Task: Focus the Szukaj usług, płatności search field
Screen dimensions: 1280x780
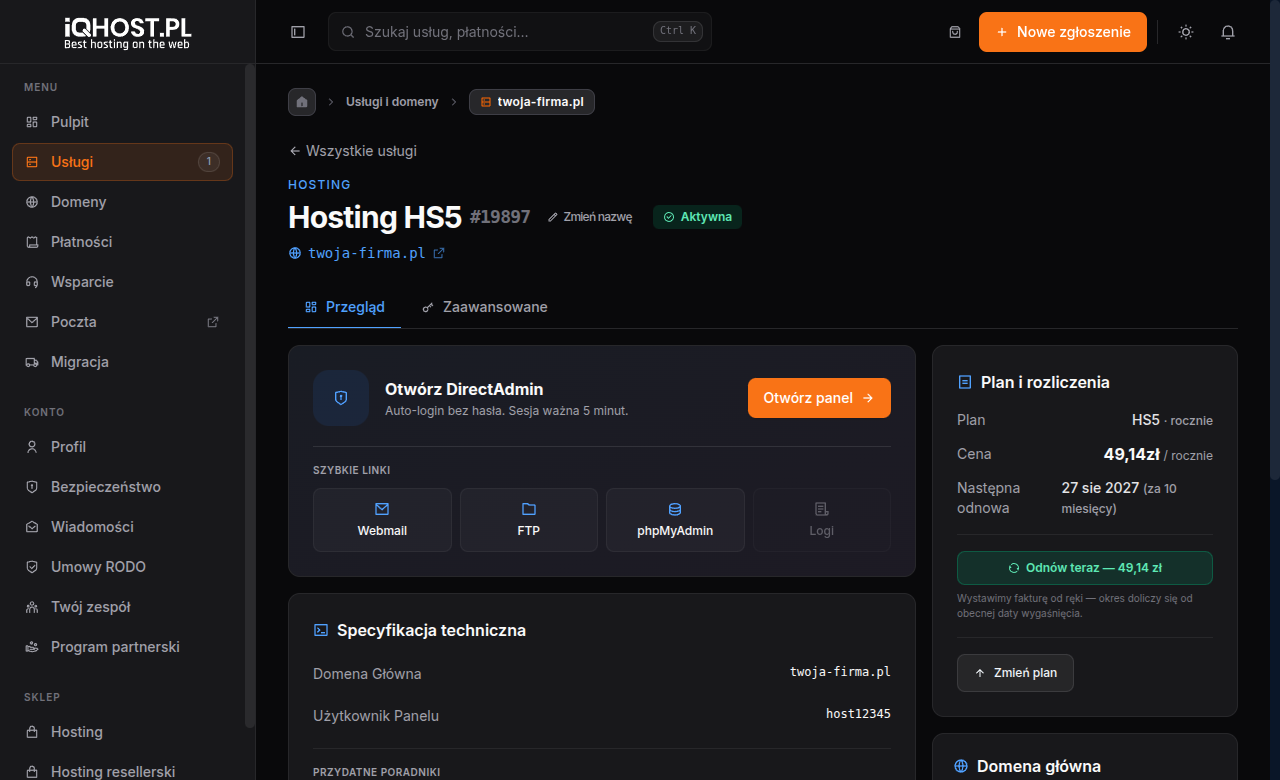Action: click(520, 32)
